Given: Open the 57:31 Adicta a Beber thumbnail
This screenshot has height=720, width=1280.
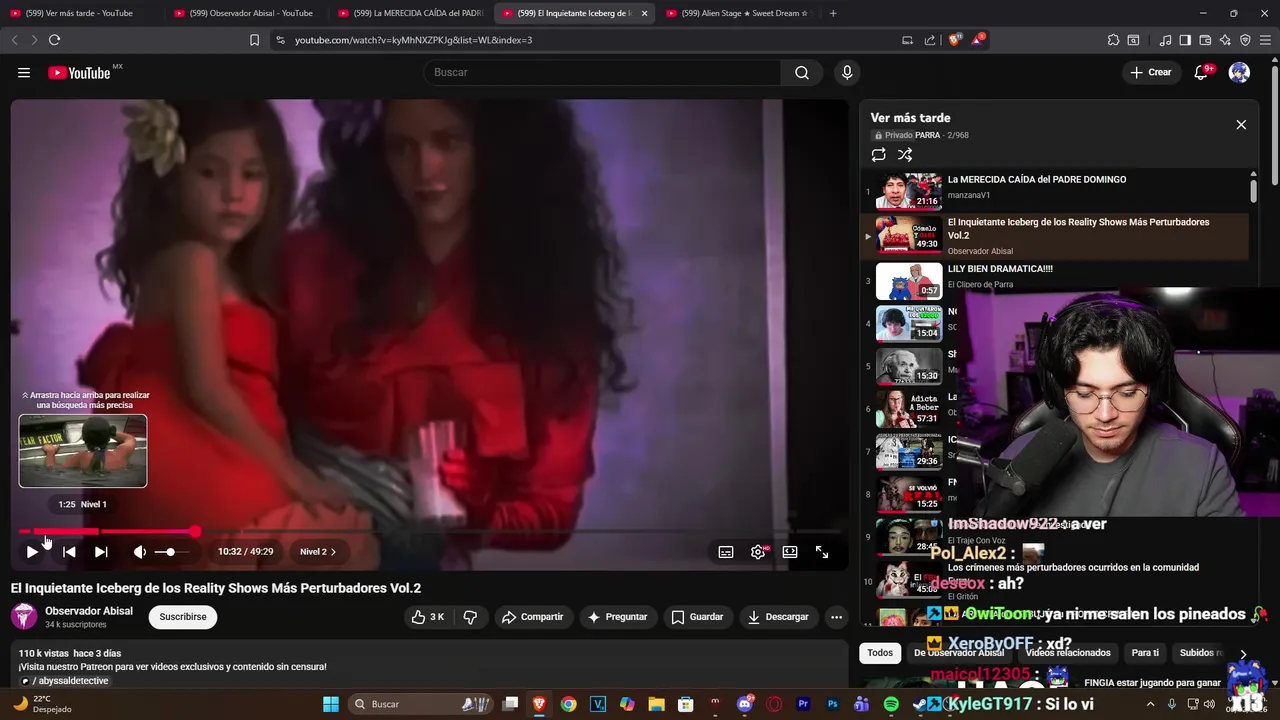Looking at the screenshot, I should [909, 408].
